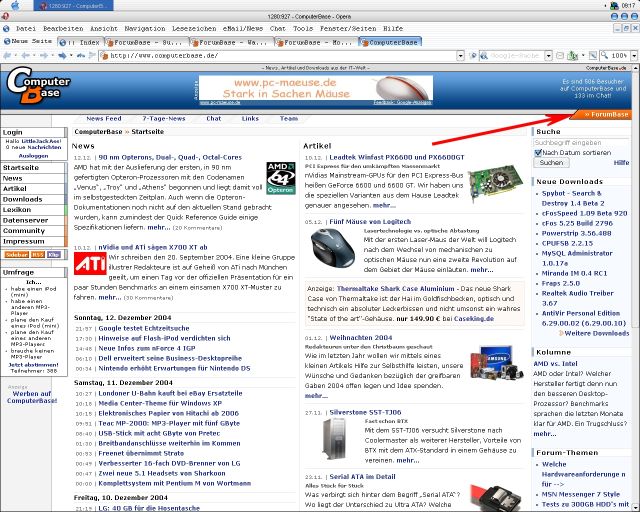
Task: Open Werben auf ComputerBase link
Action: (32, 397)
